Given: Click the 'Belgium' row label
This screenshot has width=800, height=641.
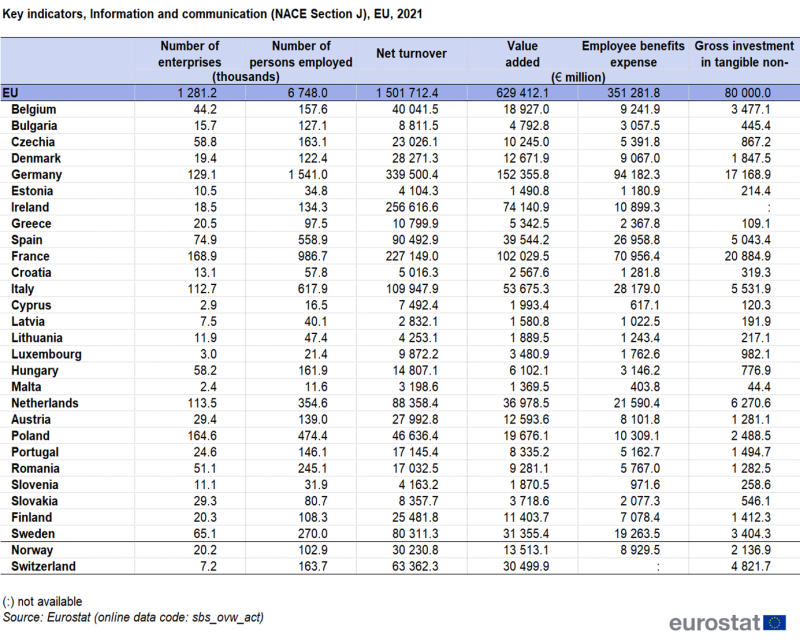Looking at the screenshot, I should coord(34,109).
